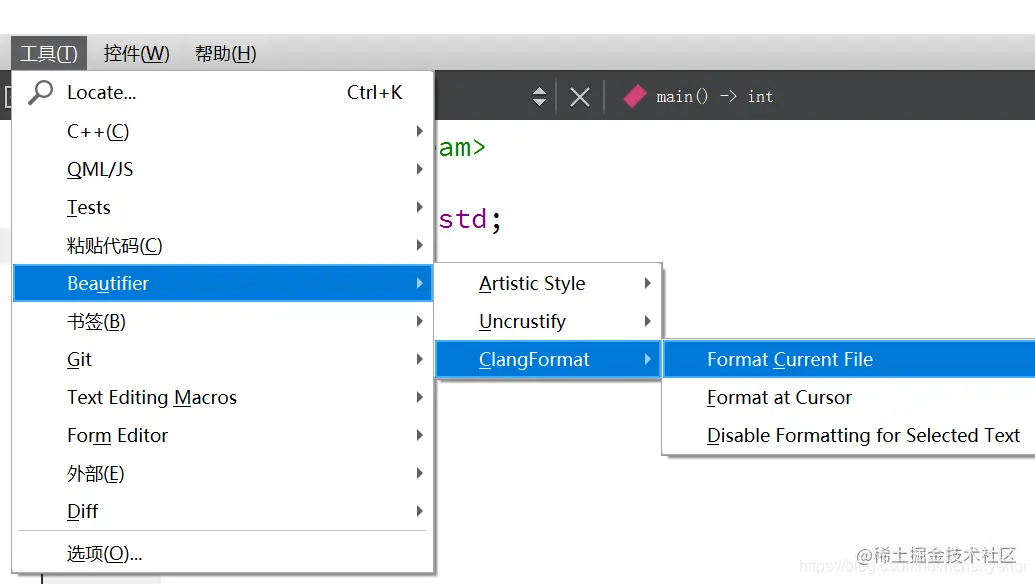Expand the arrow next to Diff

click(419, 511)
